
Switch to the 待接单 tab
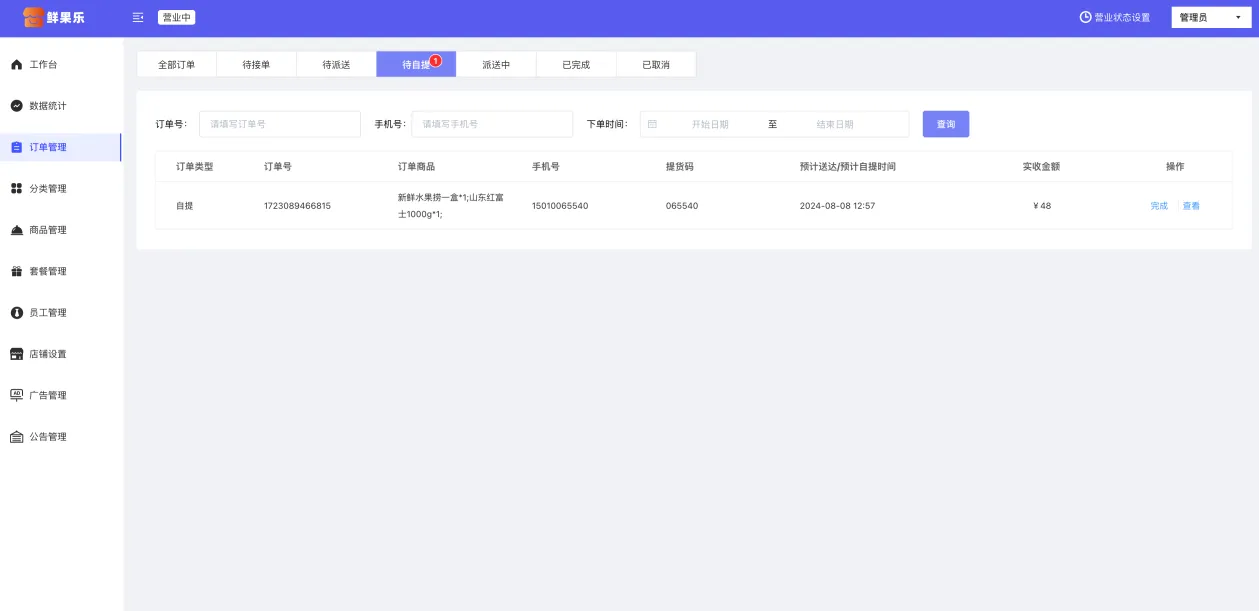coord(256,65)
